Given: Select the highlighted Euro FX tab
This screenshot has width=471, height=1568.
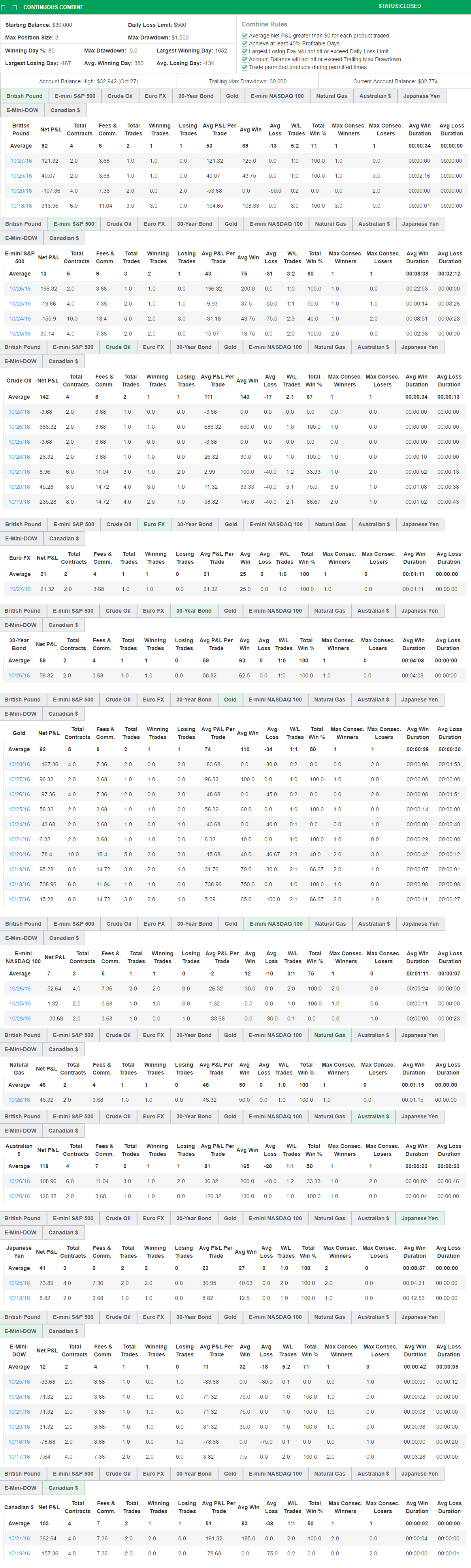Looking at the screenshot, I should [154, 524].
